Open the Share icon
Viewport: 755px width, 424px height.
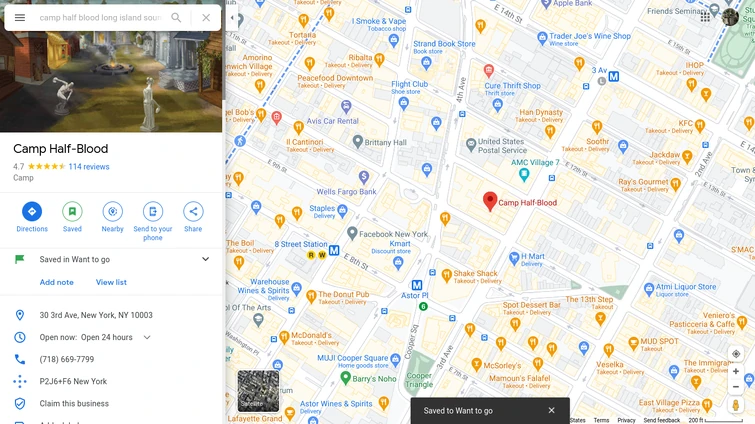(193, 211)
